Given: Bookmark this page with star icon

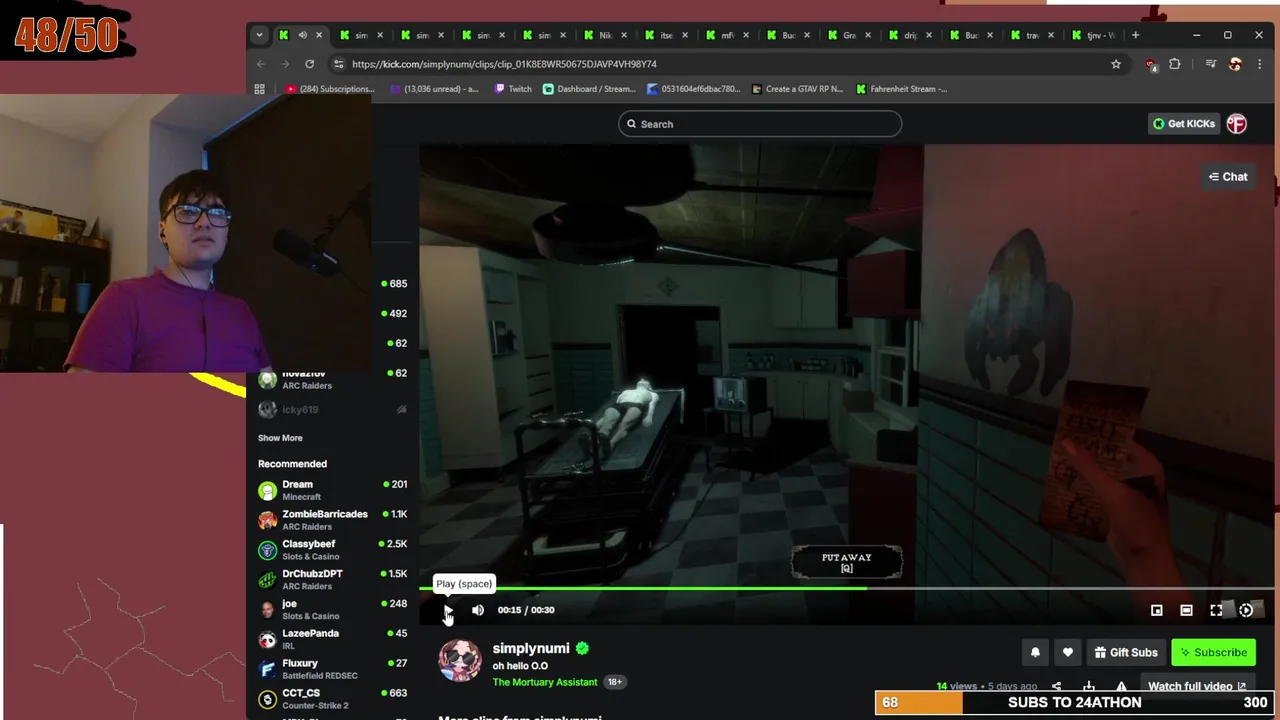Looking at the screenshot, I should pyautogui.click(x=1116, y=64).
